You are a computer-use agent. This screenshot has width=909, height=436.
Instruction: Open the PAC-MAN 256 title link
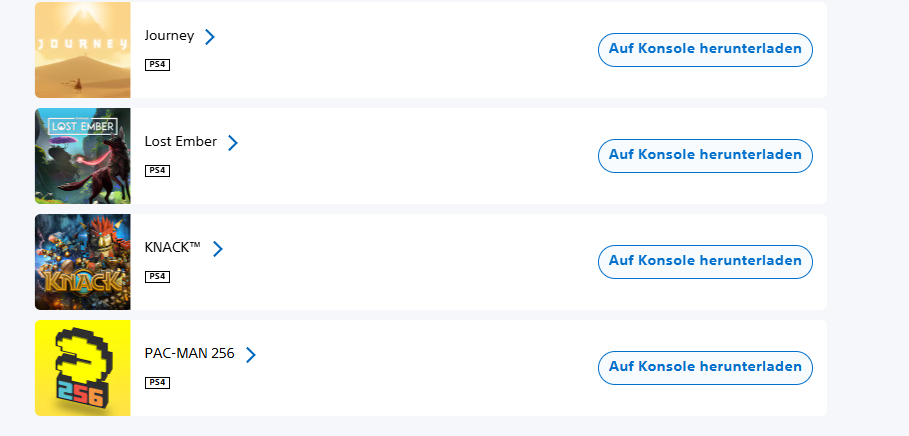tap(190, 354)
